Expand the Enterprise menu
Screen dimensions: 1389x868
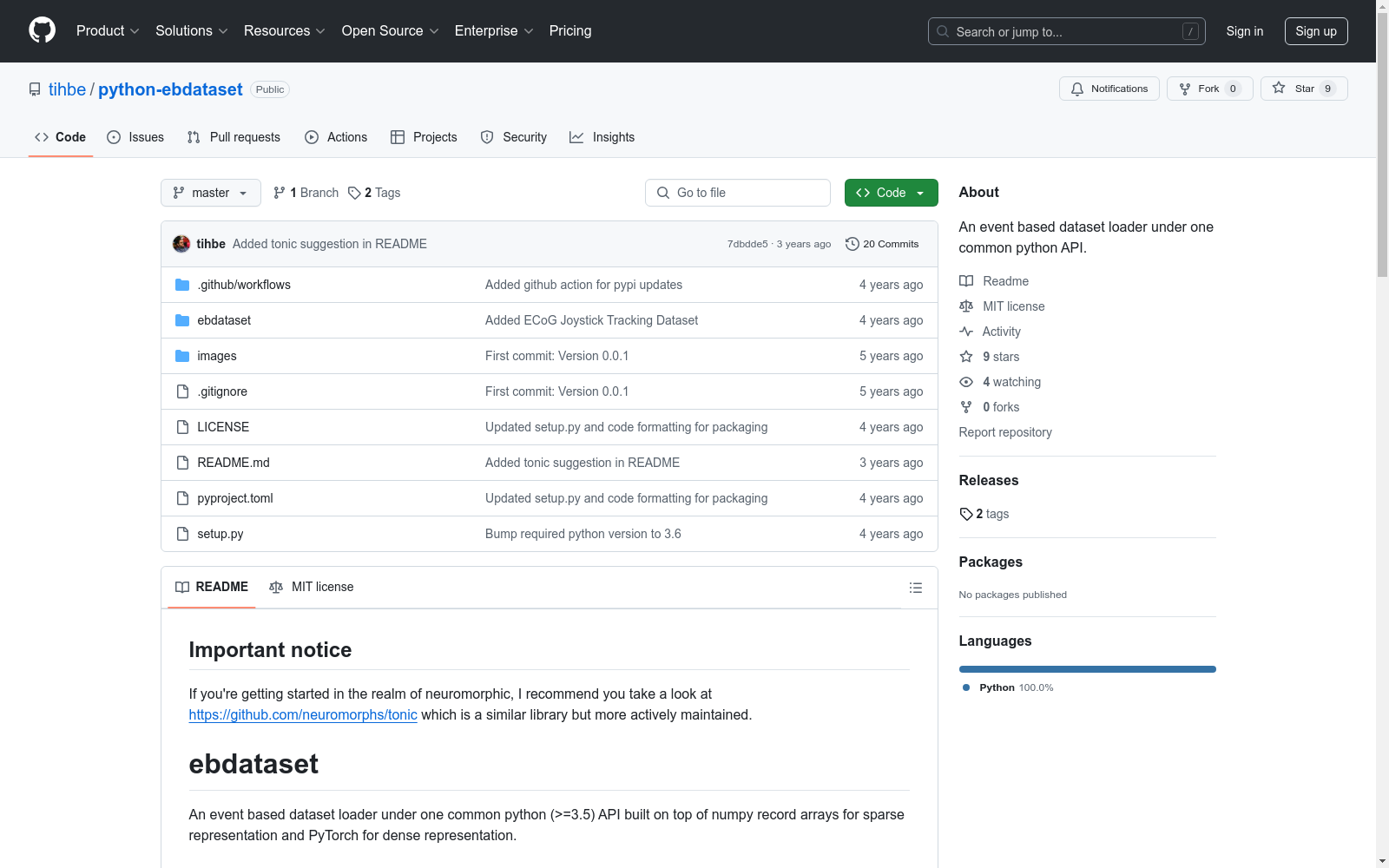(494, 30)
